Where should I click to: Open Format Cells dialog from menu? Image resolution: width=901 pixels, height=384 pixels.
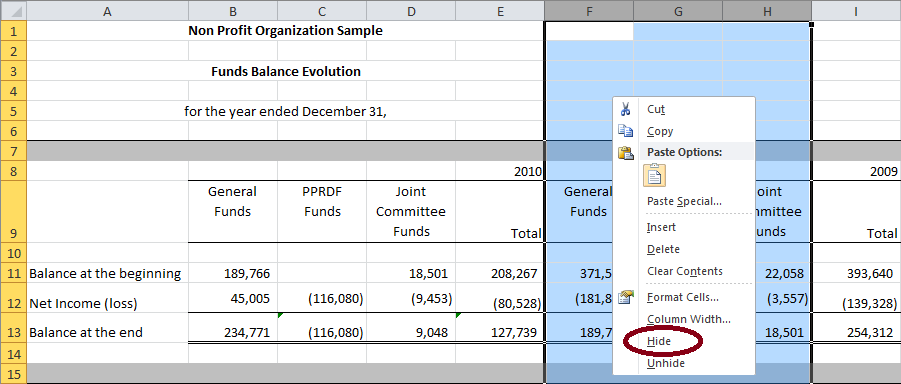(683, 297)
